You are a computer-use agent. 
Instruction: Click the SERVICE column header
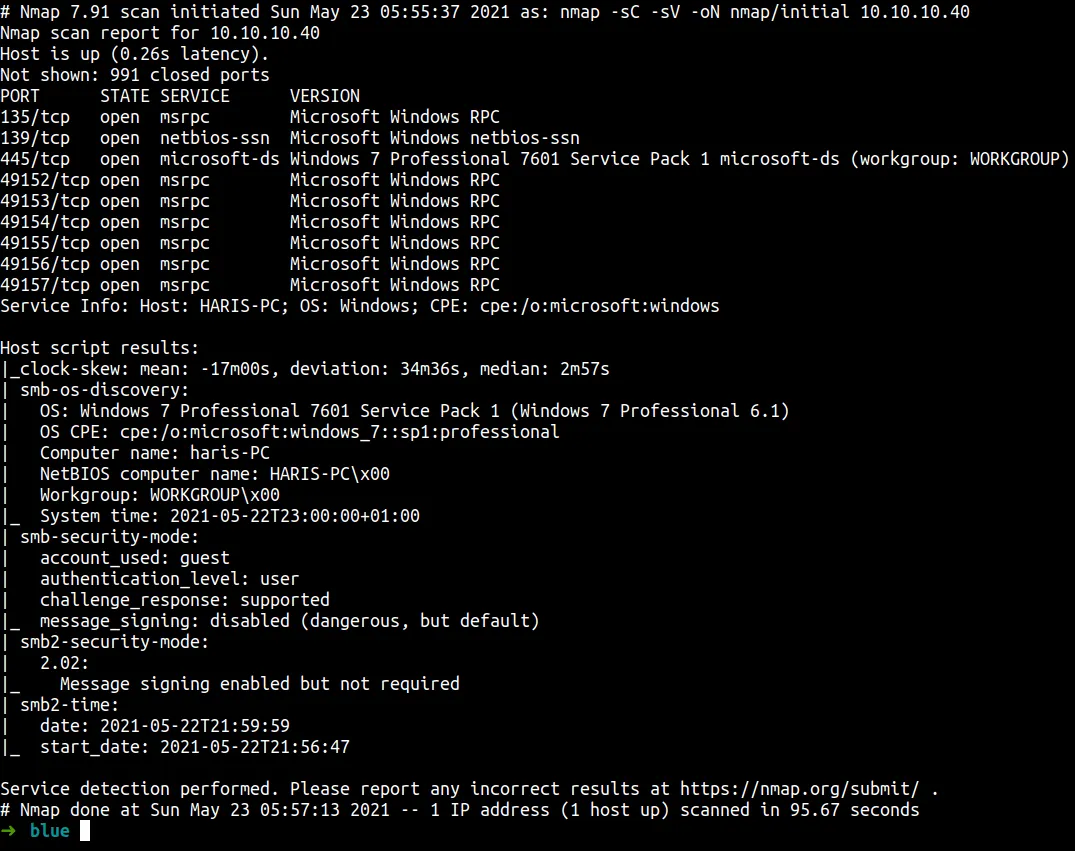point(195,96)
